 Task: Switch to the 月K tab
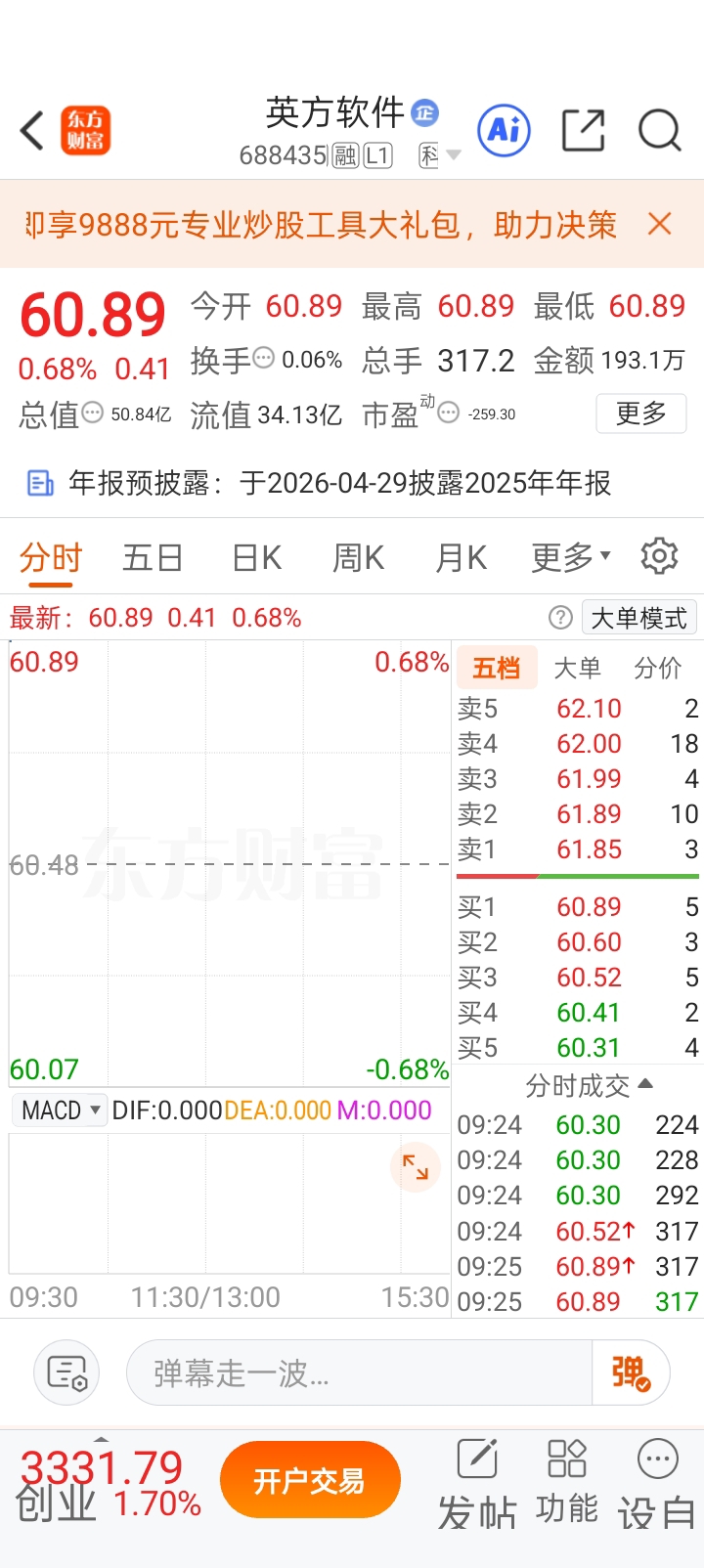click(x=461, y=558)
